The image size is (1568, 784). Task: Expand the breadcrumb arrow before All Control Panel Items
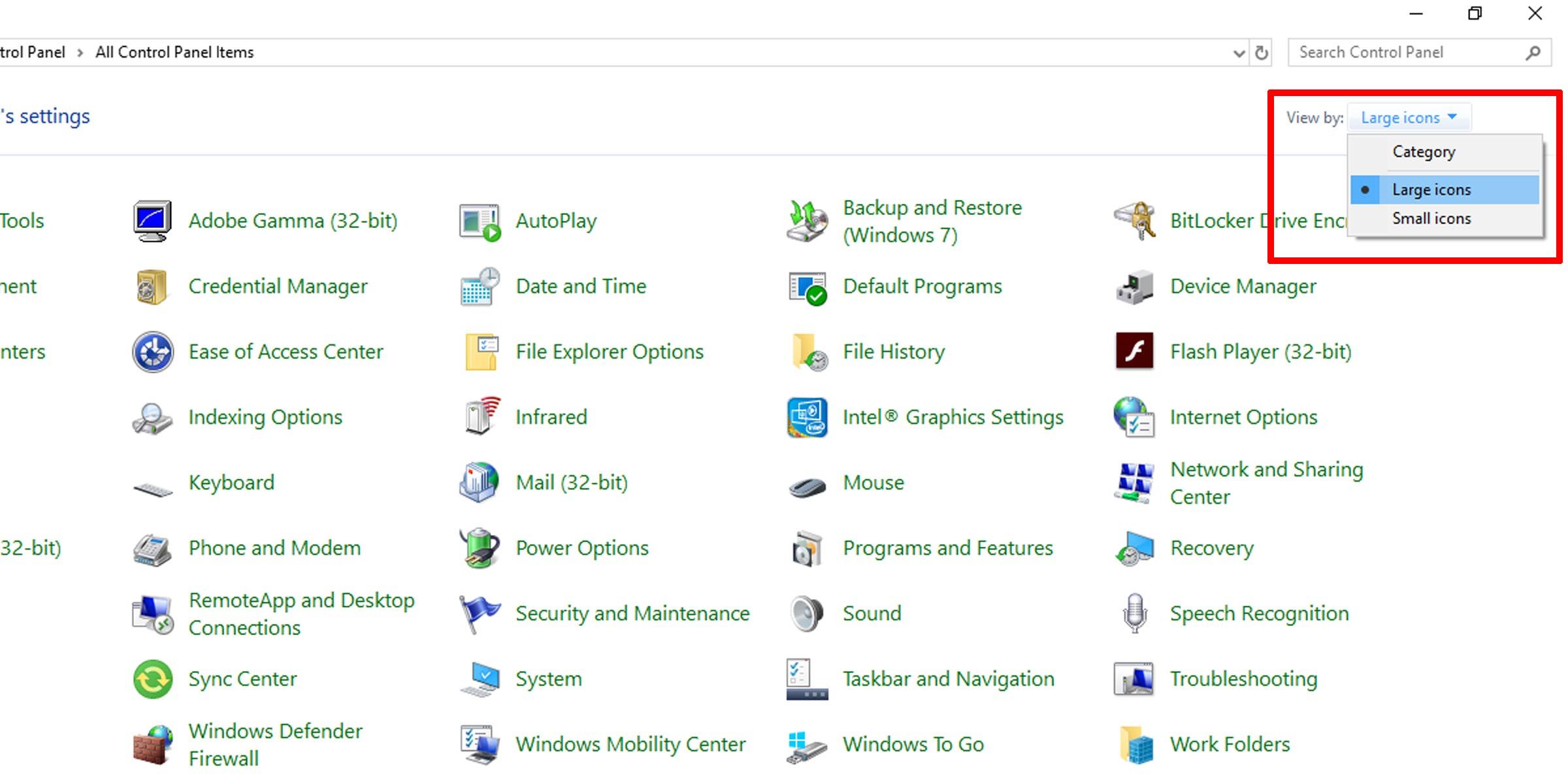coord(80,52)
